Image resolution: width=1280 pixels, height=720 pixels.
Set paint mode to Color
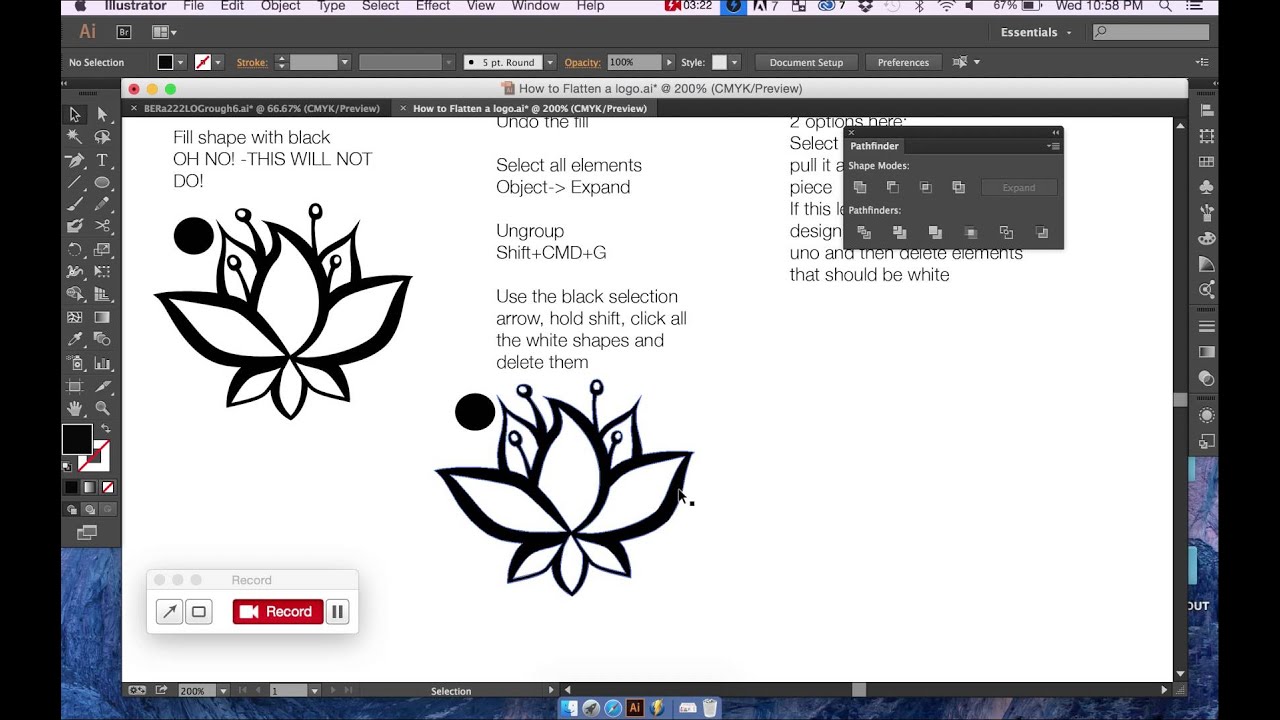coord(71,487)
